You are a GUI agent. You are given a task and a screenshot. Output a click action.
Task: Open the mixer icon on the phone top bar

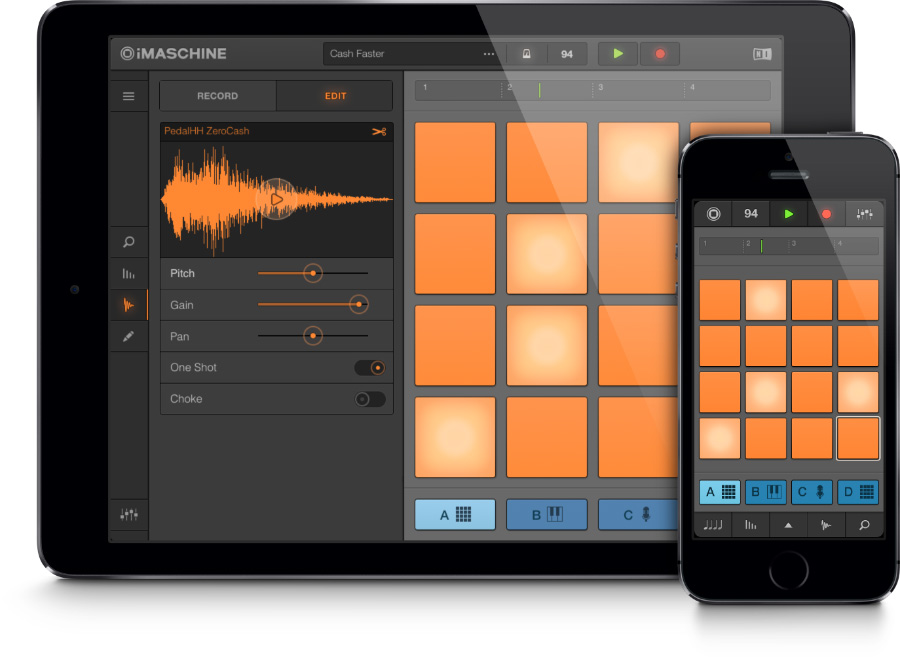[x=864, y=214]
